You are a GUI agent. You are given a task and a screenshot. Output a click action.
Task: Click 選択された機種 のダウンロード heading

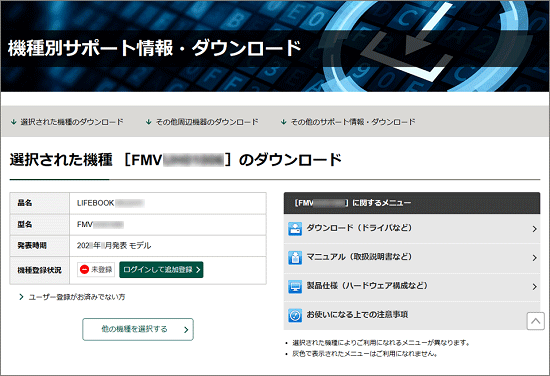tap(175, 160)
